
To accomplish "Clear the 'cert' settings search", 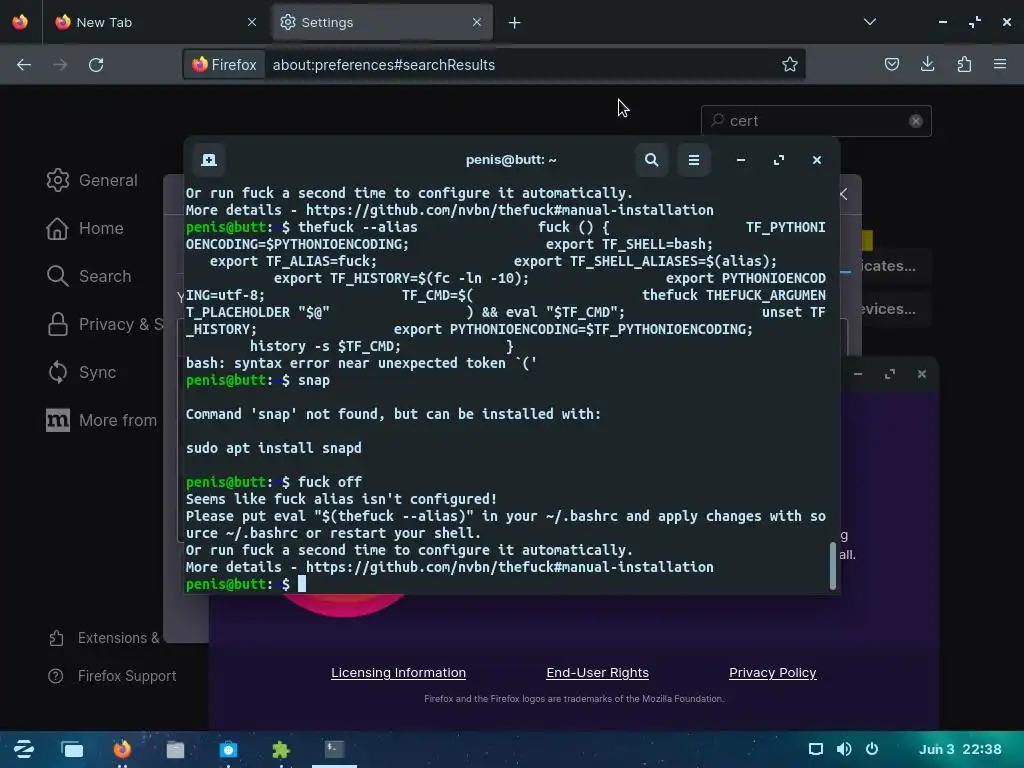I will [916, 121].
